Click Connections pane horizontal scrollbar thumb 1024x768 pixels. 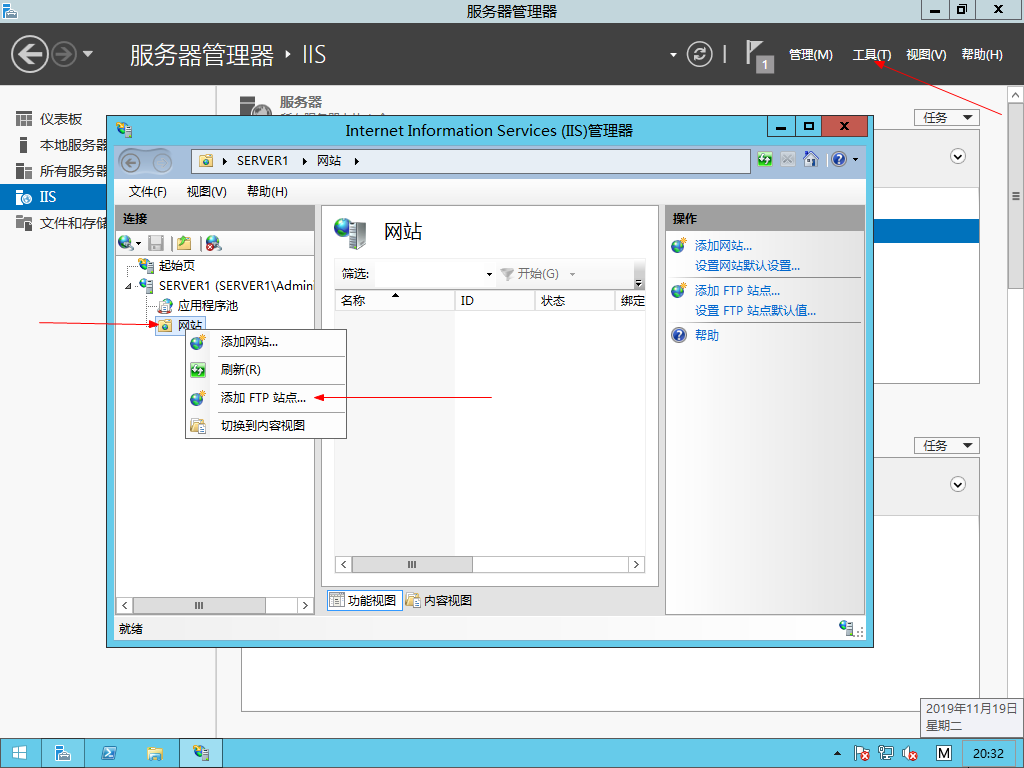(x=199, y=605)
